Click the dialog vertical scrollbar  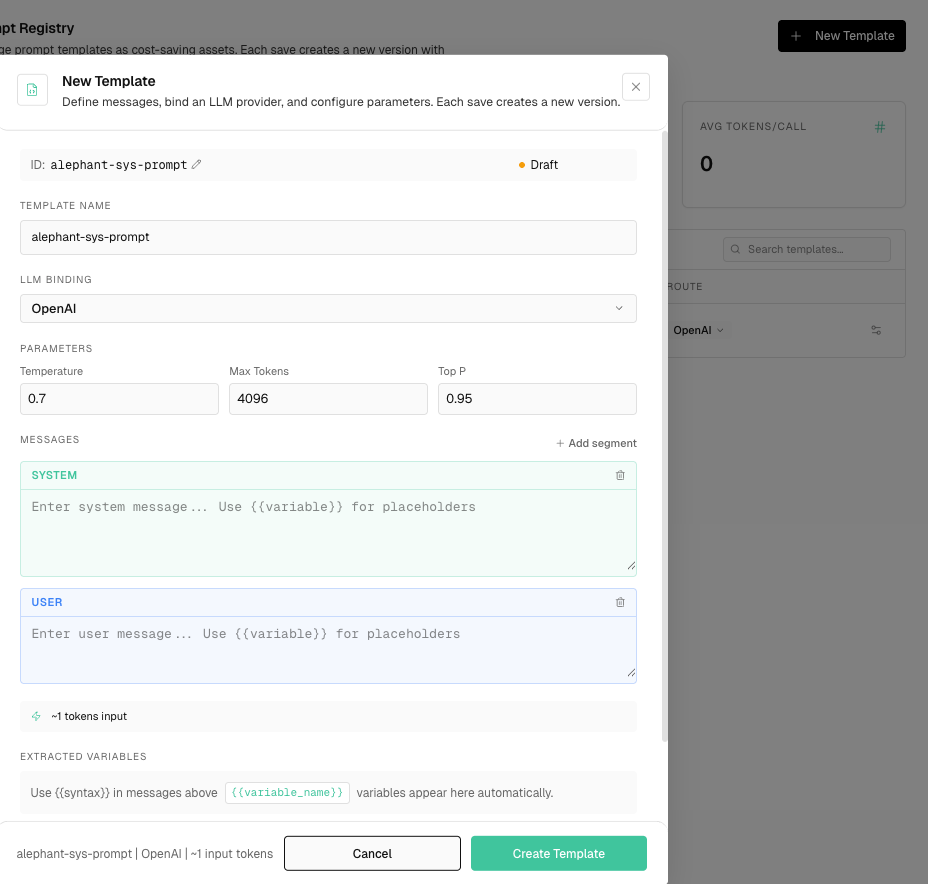tap(665, 436)
